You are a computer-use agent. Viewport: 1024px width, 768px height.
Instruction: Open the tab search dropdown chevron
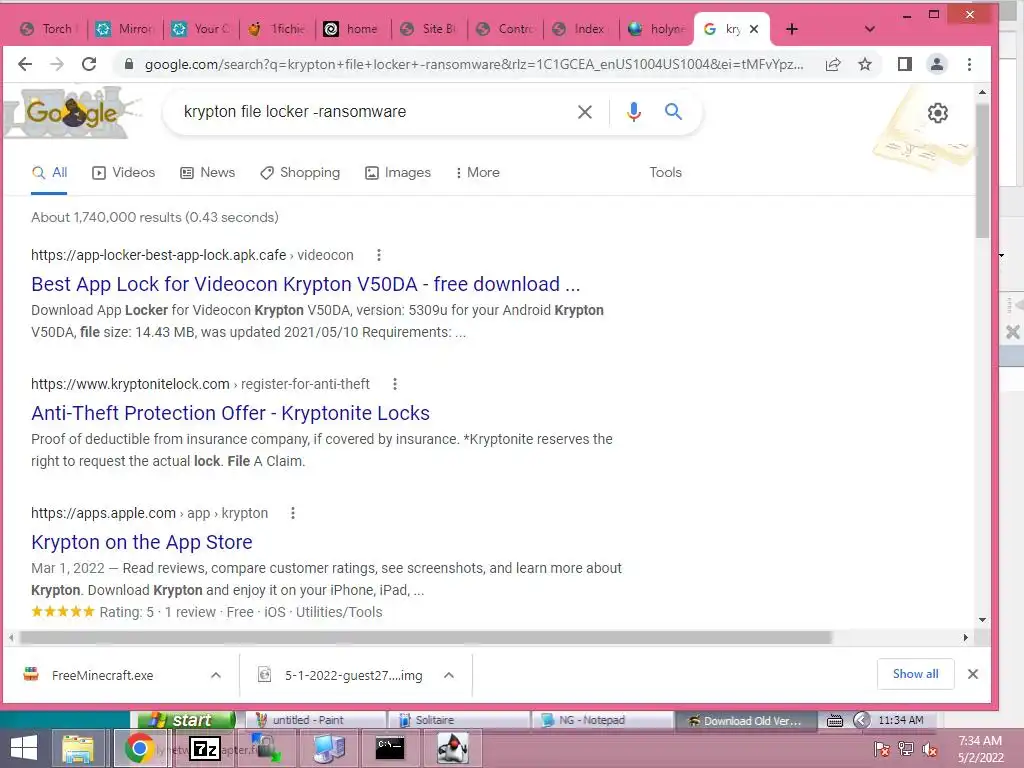(869, 29)
